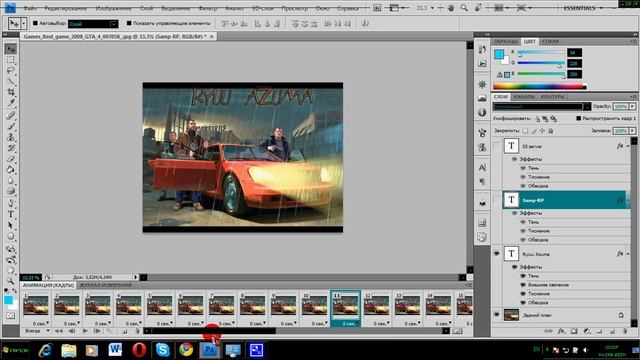Enable the Показать управляющие элементы checkbox
This screenshot has height=360, width=640.
click(x=129, y=23)
